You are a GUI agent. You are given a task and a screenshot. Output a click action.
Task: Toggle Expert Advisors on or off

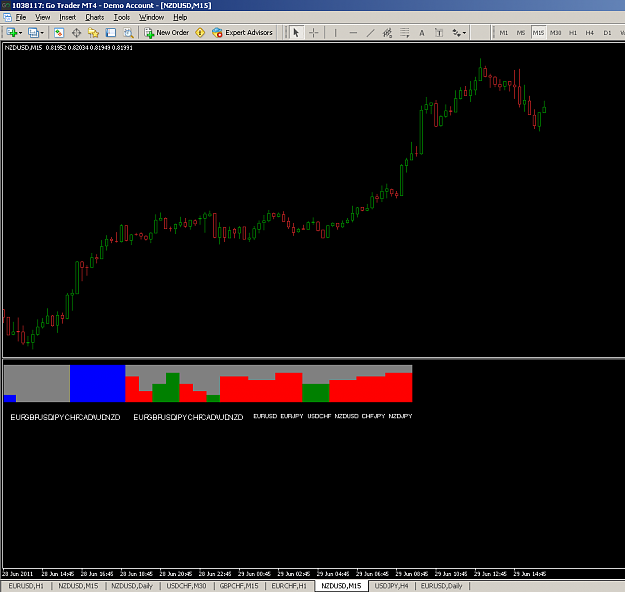click(242, 33)
